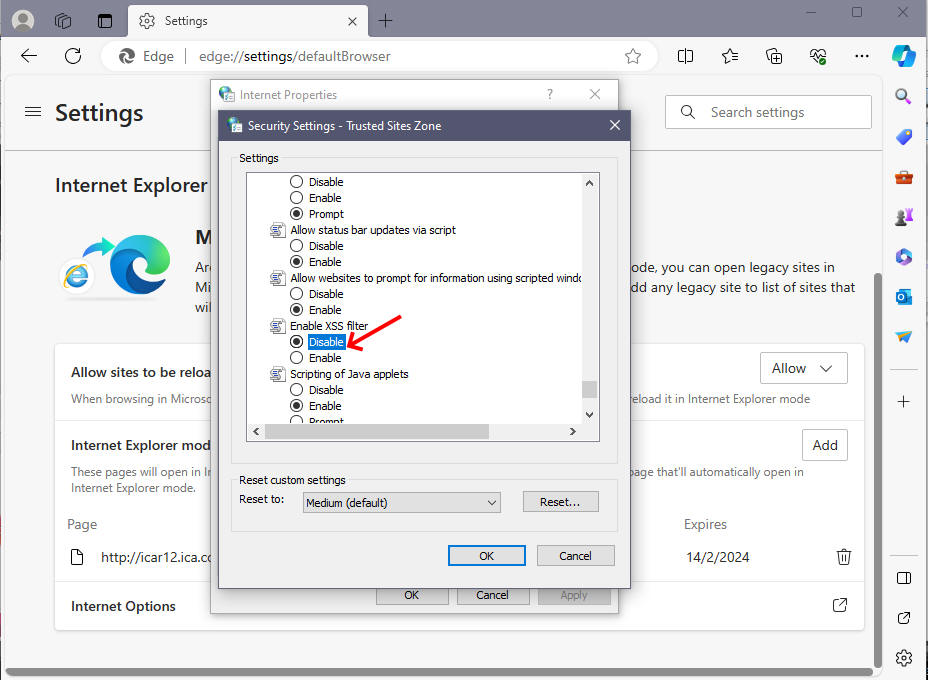Viewport: 928px width, 680px height.
Task: Reload the page with the refresh icon
Action: point(73,56)
